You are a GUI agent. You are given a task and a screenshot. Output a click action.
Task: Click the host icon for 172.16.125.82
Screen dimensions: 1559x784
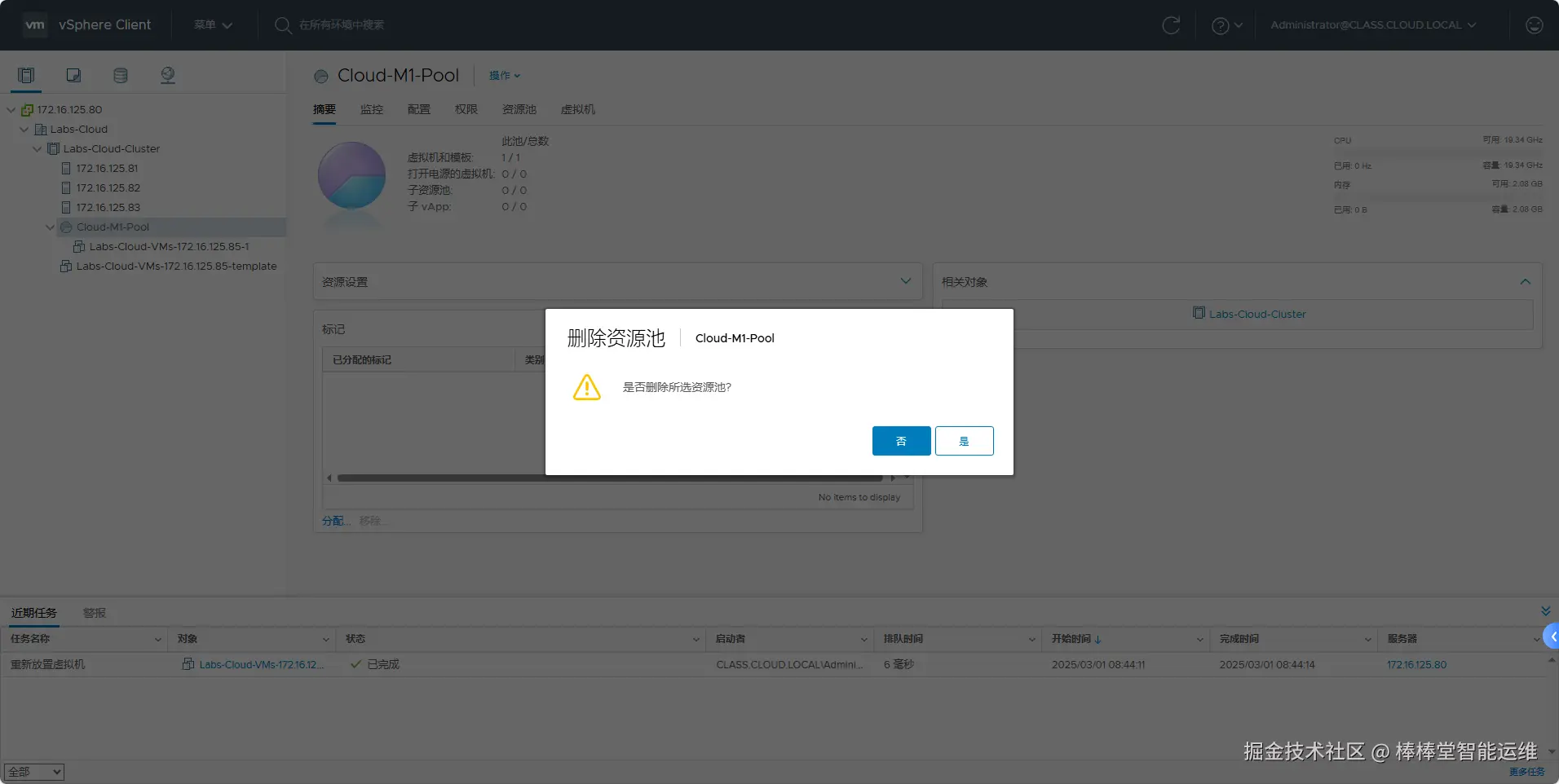click(66, 188)
